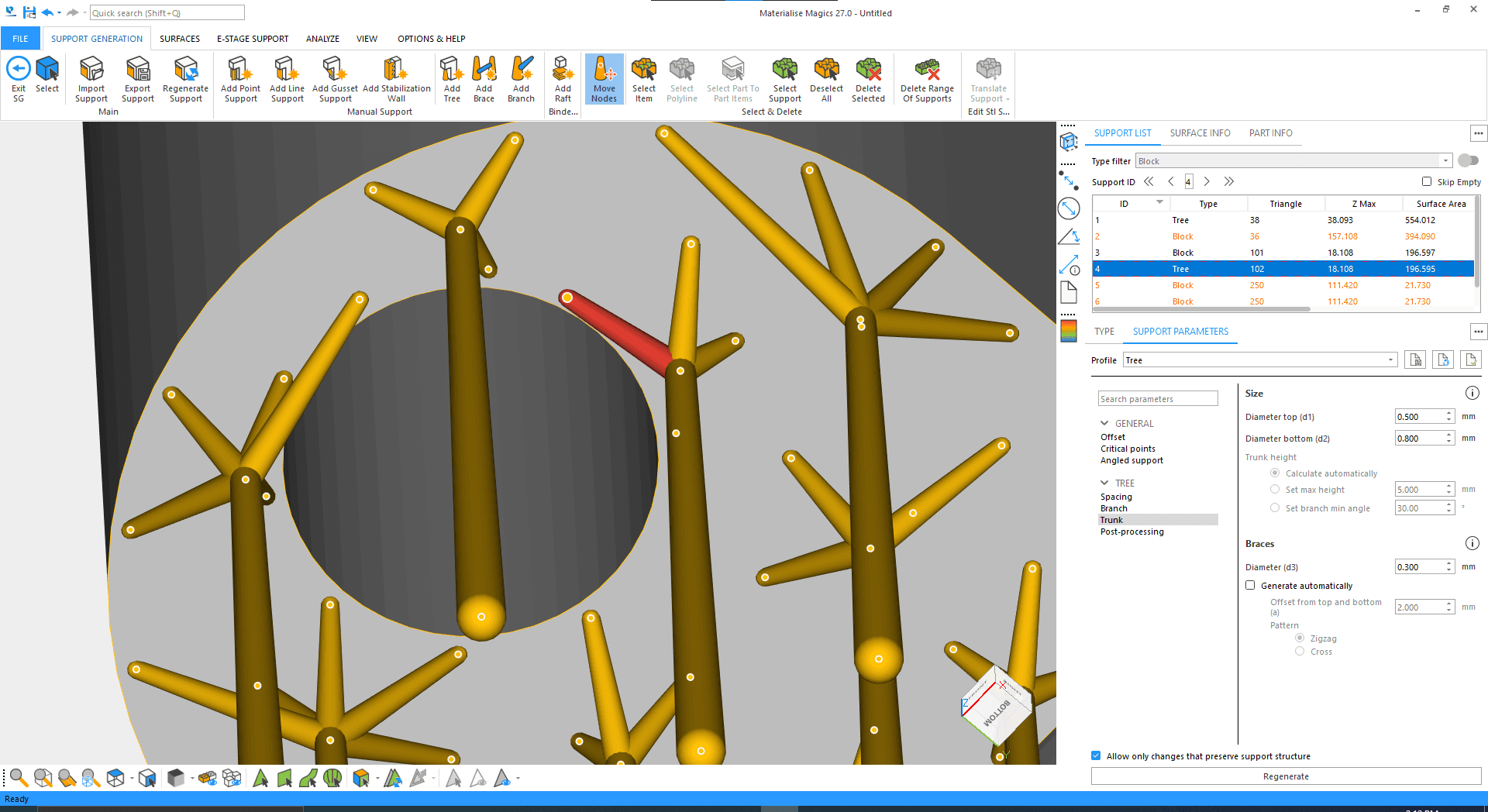The height and width of the screenshot is (812, 1488).
Task: Switch to the SURFACES ribbon tab
Action: [x=180, y=38]
